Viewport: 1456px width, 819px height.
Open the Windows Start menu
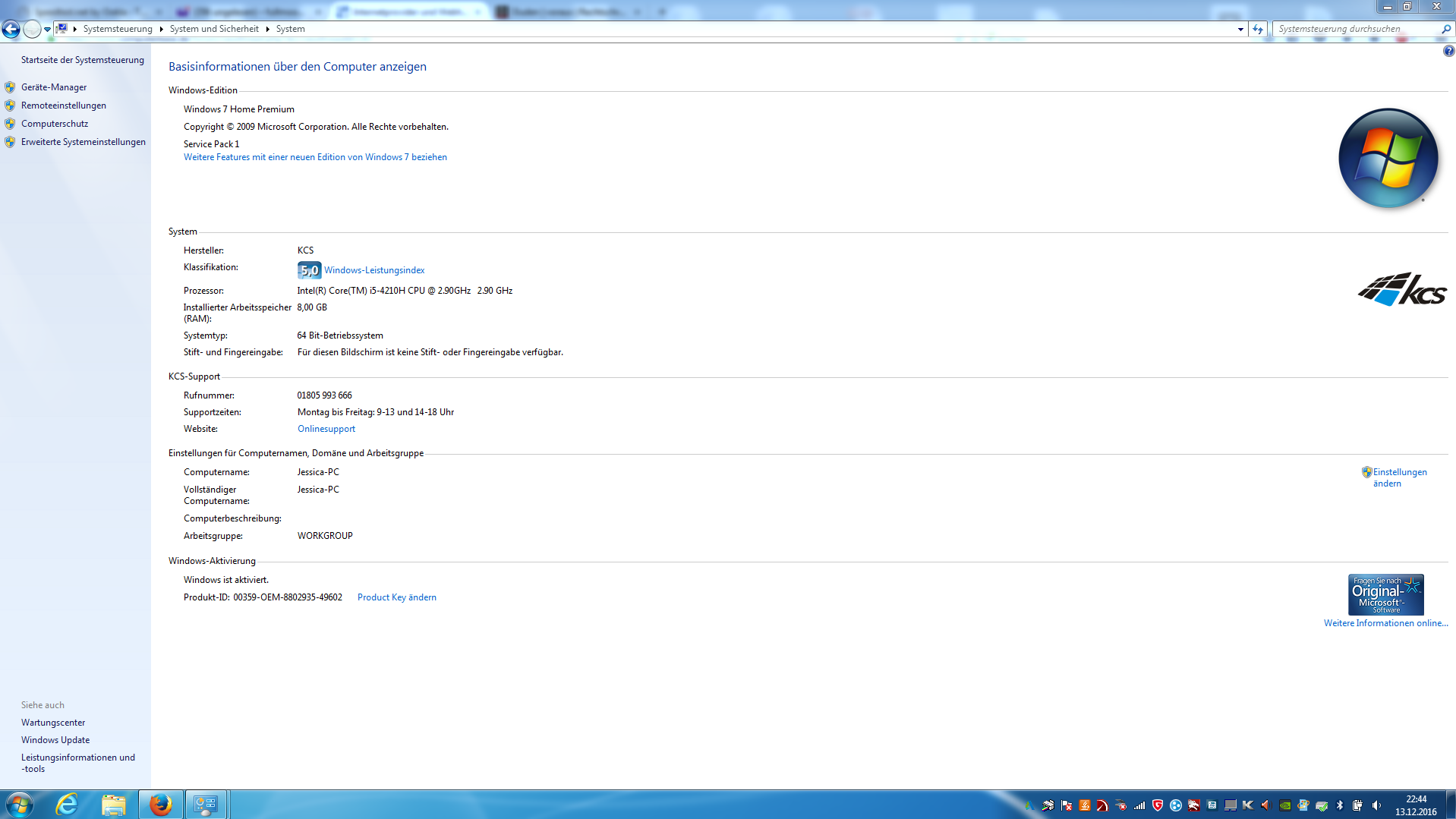point(18,805)
